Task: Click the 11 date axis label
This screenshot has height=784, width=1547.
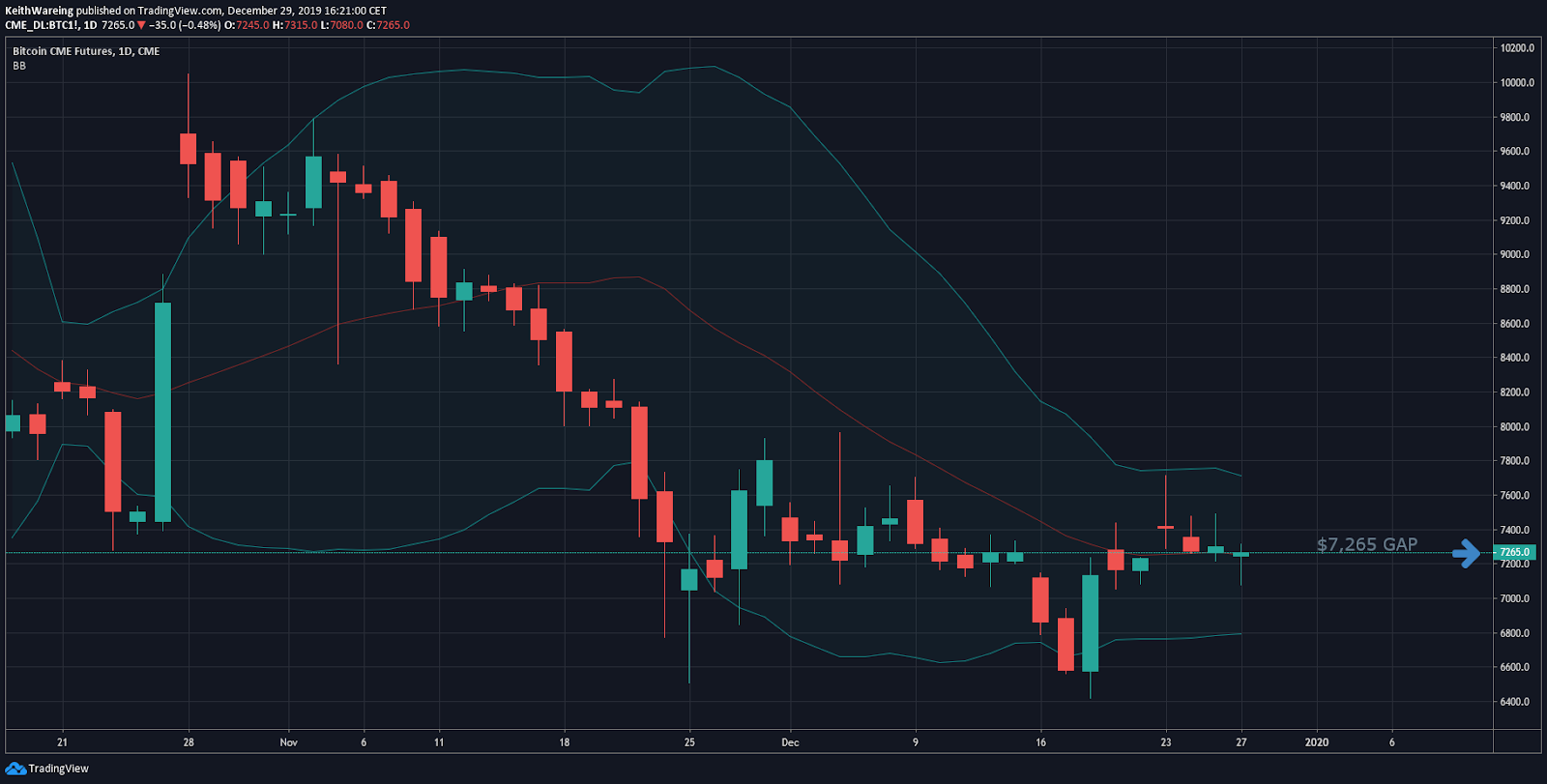Action: coord(439,742)
